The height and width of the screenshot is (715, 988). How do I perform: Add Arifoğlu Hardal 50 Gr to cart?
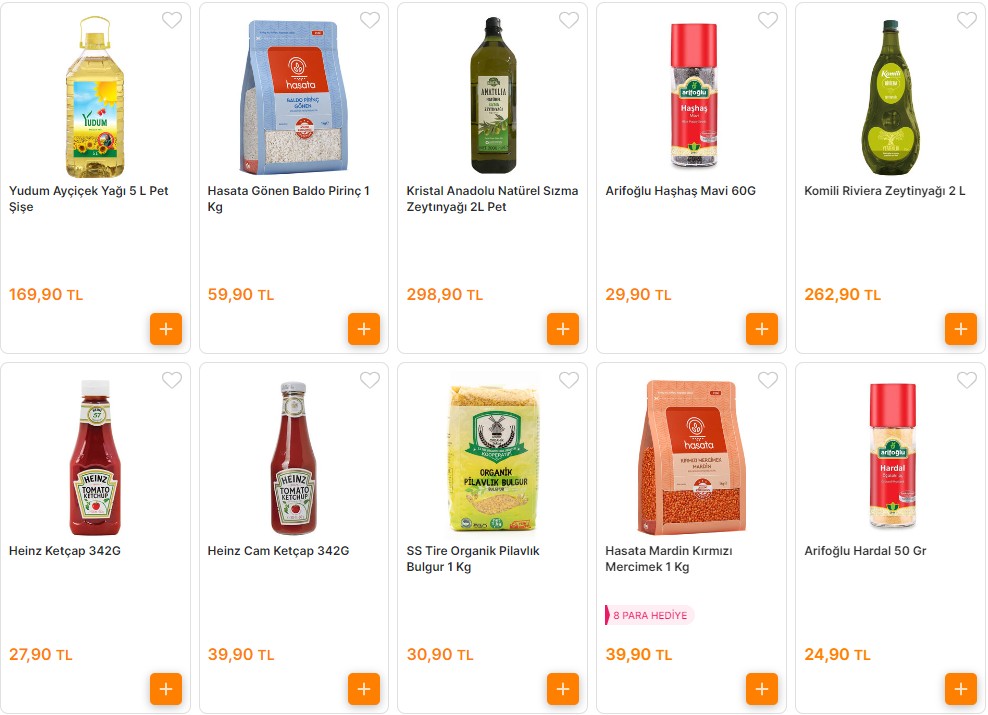pos(961,689)
